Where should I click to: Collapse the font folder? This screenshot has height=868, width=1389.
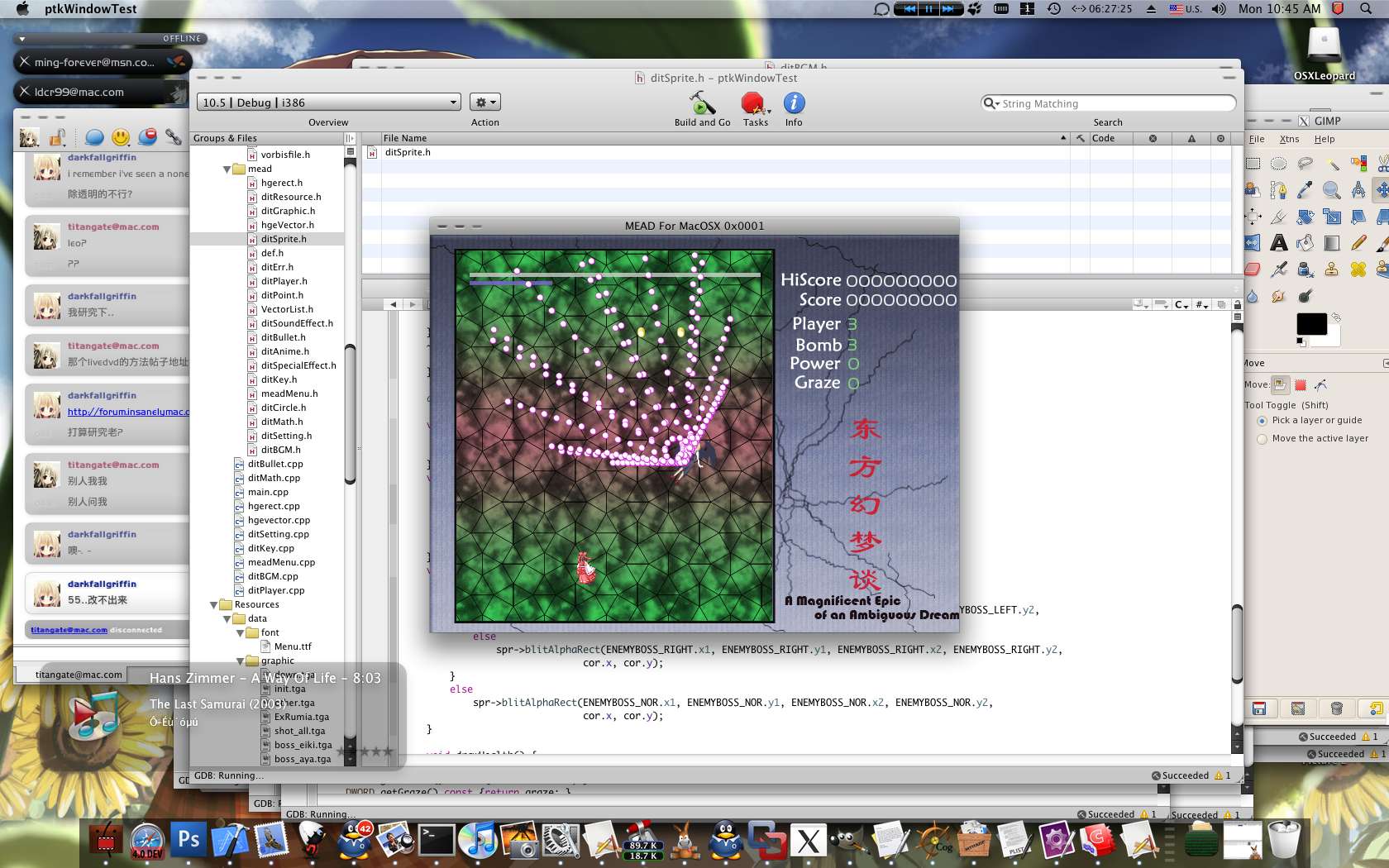[x=240, y=633]
